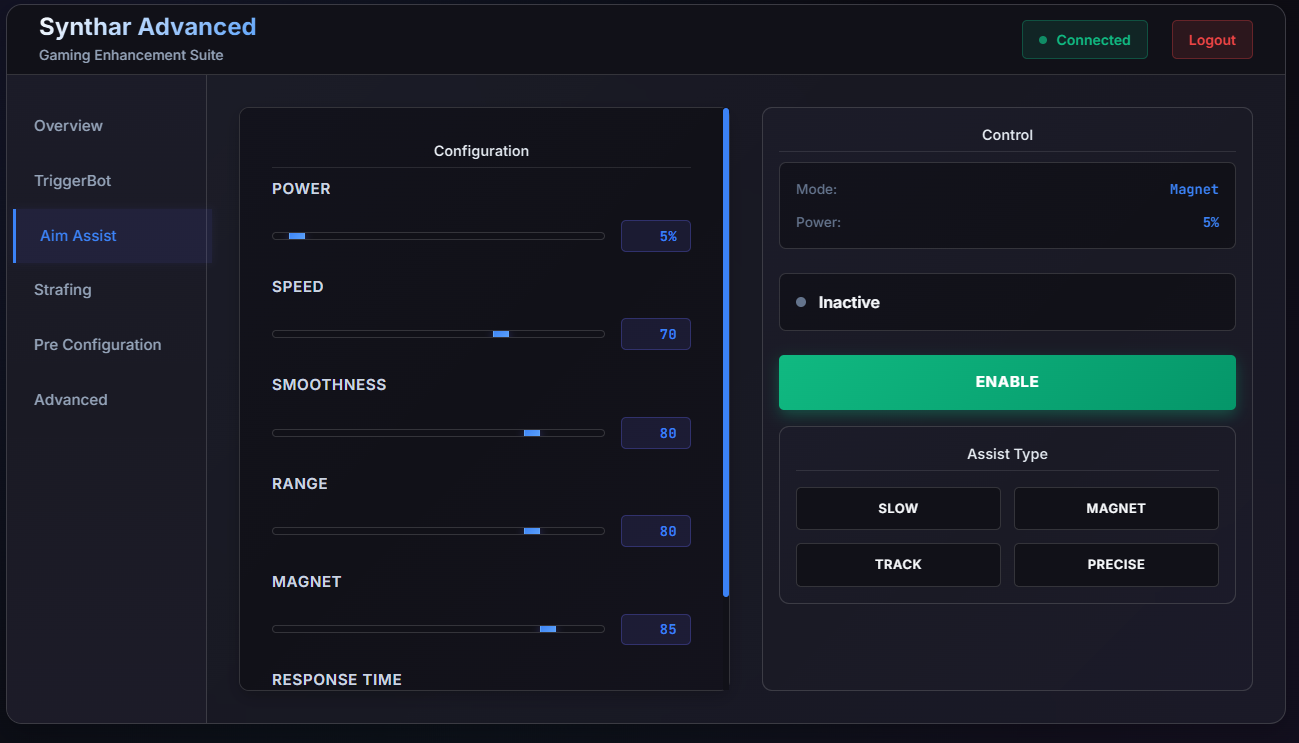Select the TRACK assist type
Image resolution: width=1299 pixels, height=743 pixels.
tap(897, 564)
